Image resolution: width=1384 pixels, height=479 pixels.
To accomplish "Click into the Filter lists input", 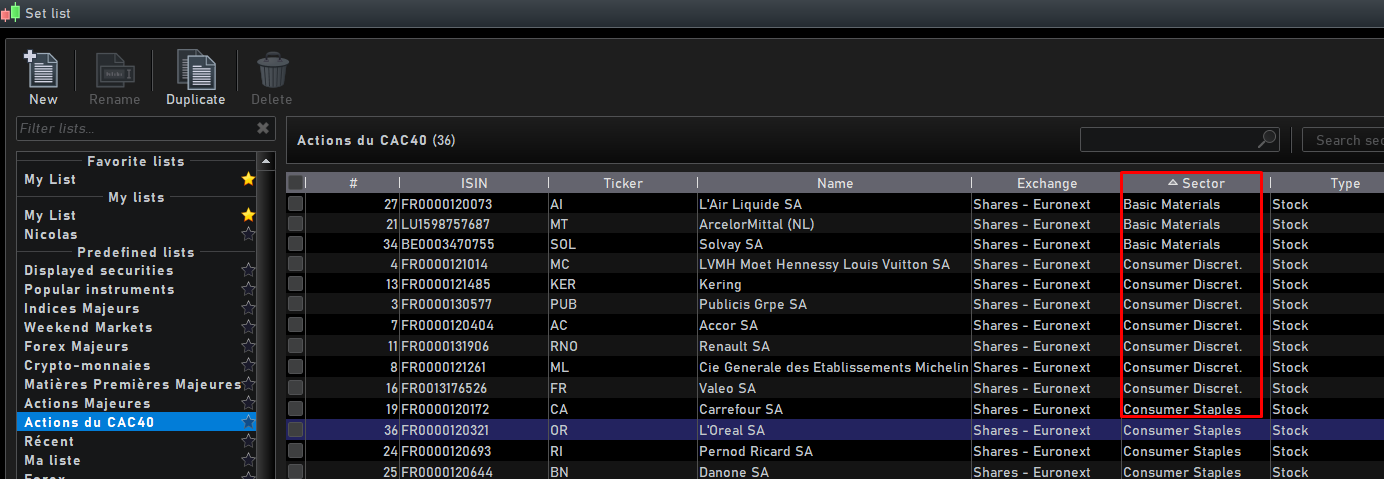I will [135, 128].
